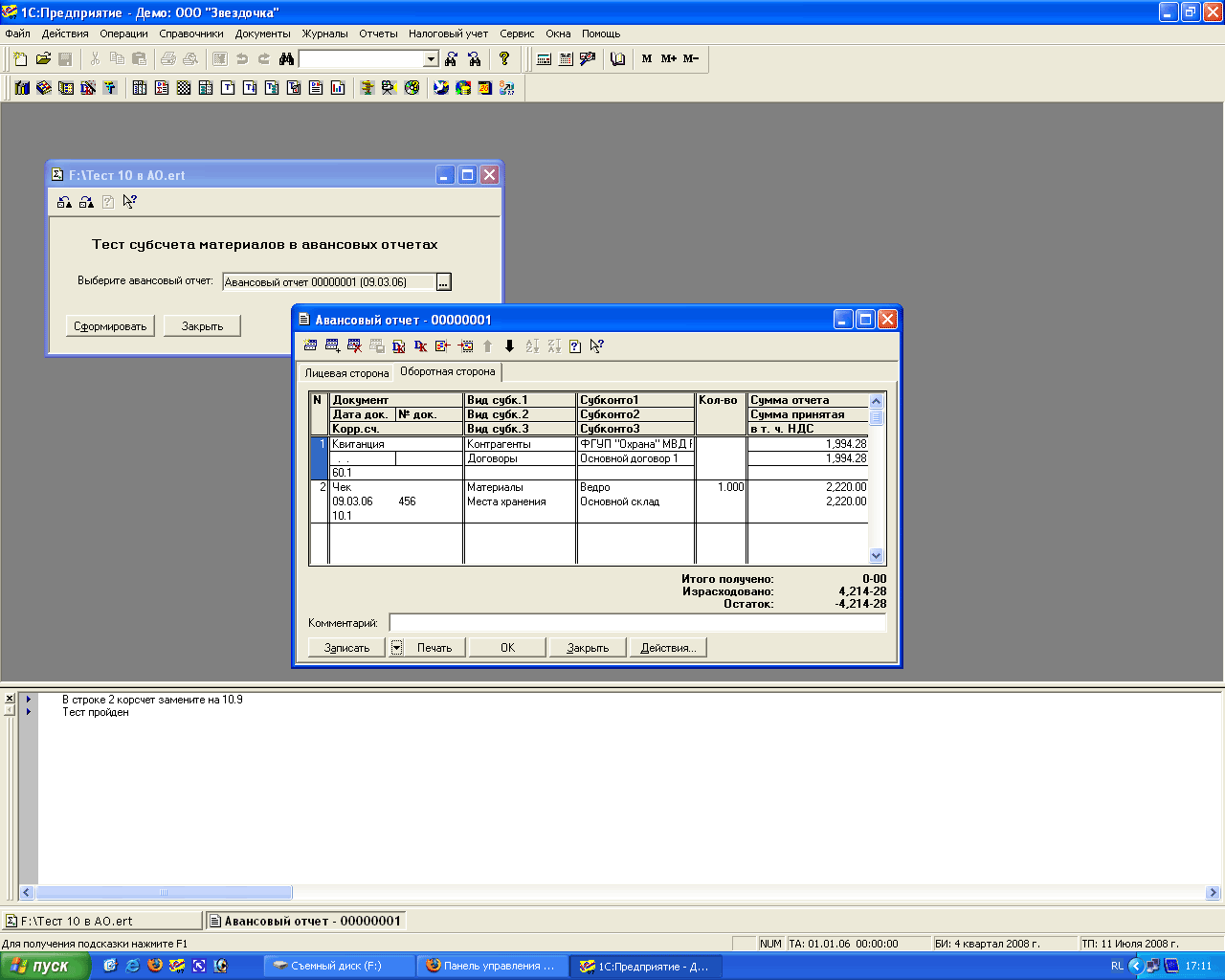Image resolution: width=1225 pixels, height=980 pixels.
Task: Click the M memory button
Action: click(x=647, y=59)
